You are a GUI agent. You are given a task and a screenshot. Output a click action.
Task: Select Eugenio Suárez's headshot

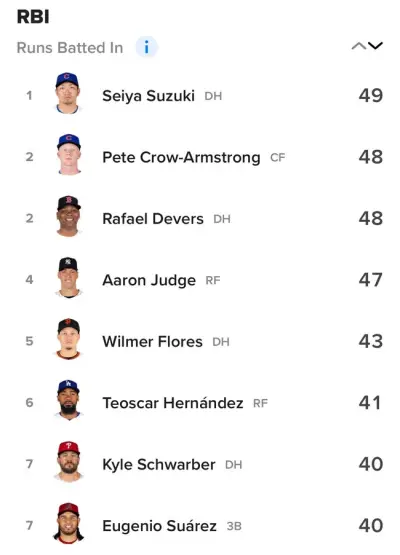pos(68,523)
